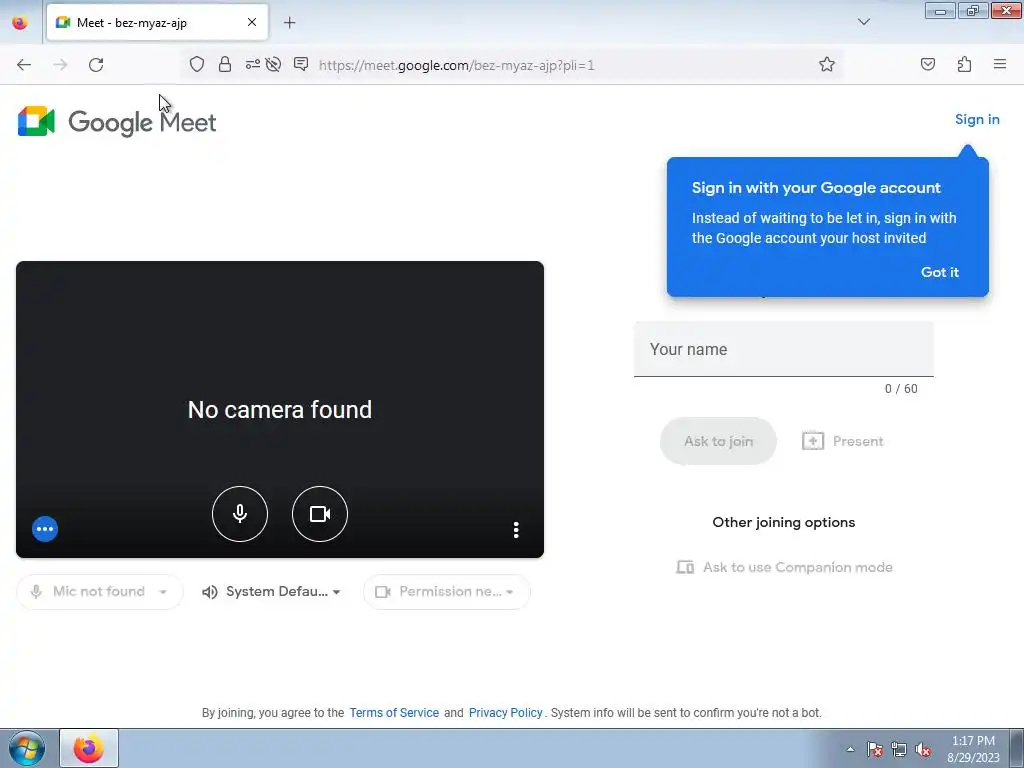This screenshot has width=1024, height=768.
Task: Click the Firefox icon left of the tabs
Action: [x=20, y=22]
